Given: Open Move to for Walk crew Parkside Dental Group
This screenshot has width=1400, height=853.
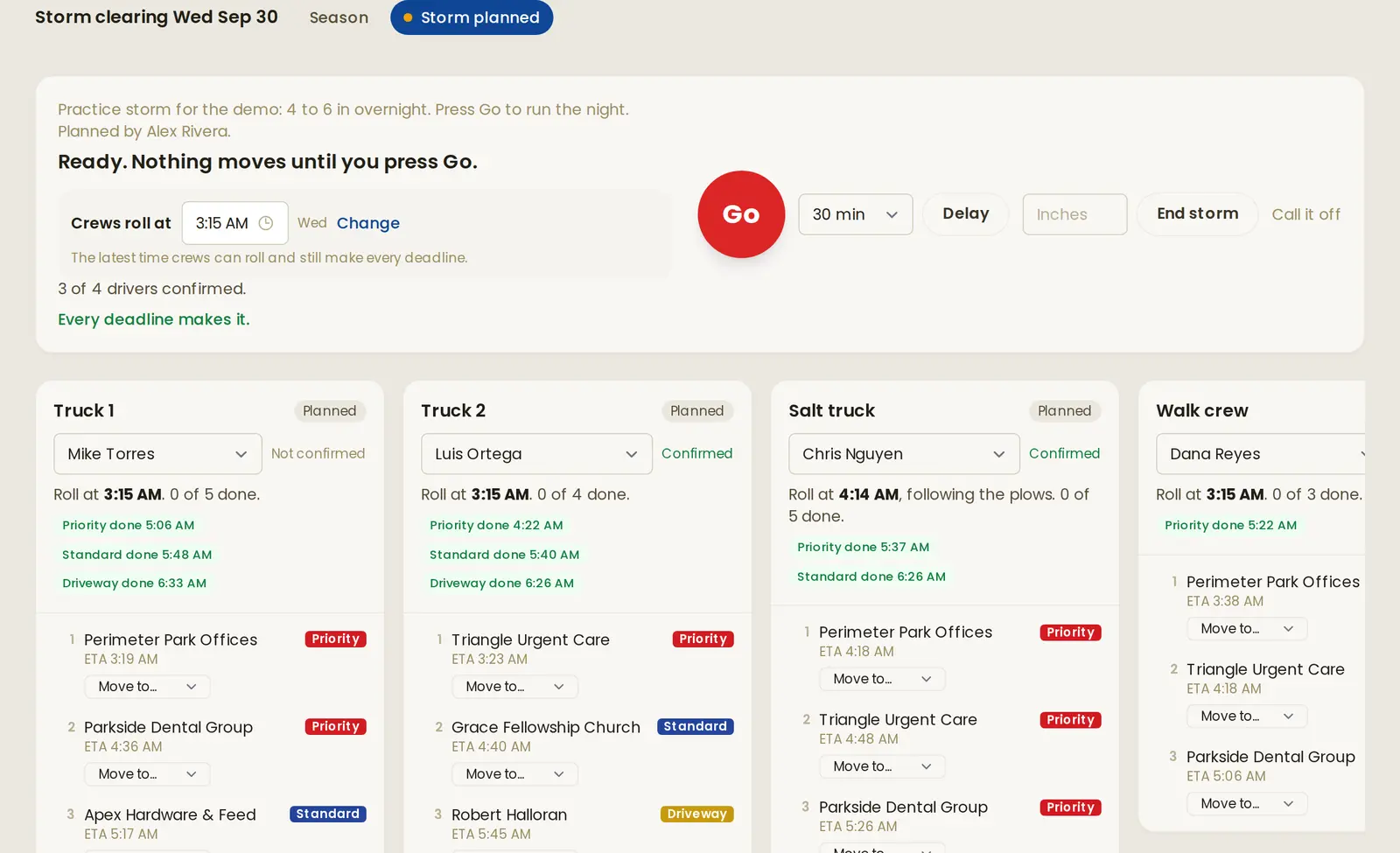Looking at the screenshot, I should (x=1247, y=804).
